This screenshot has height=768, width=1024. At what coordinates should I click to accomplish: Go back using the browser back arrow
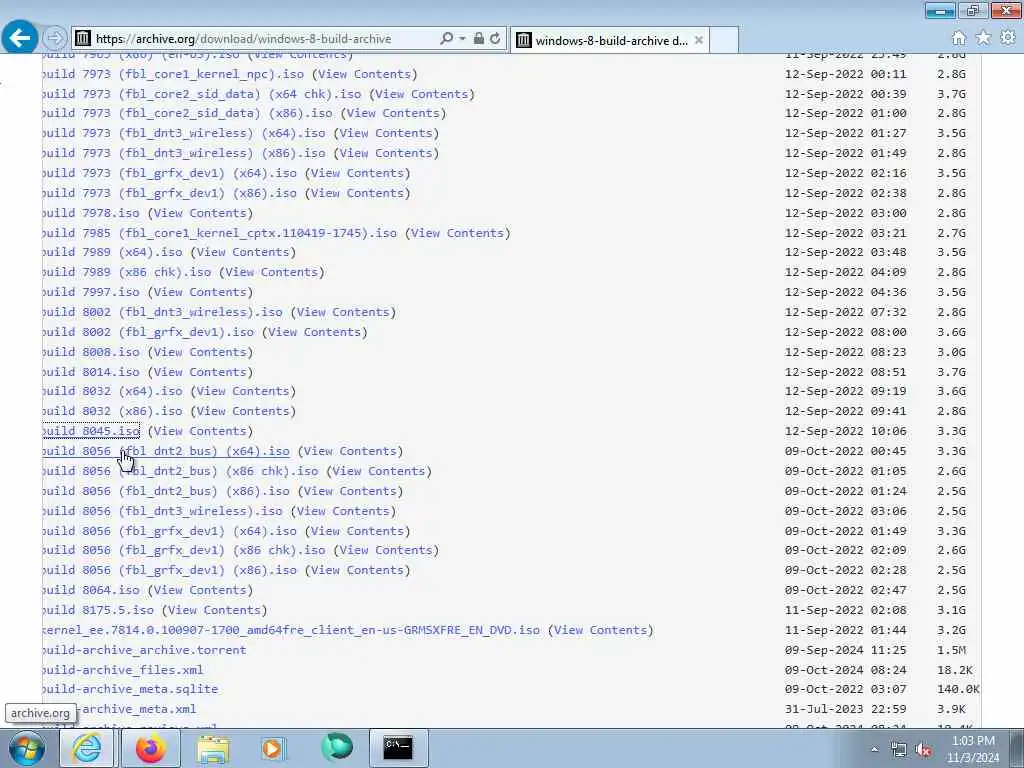pos(20,38)
